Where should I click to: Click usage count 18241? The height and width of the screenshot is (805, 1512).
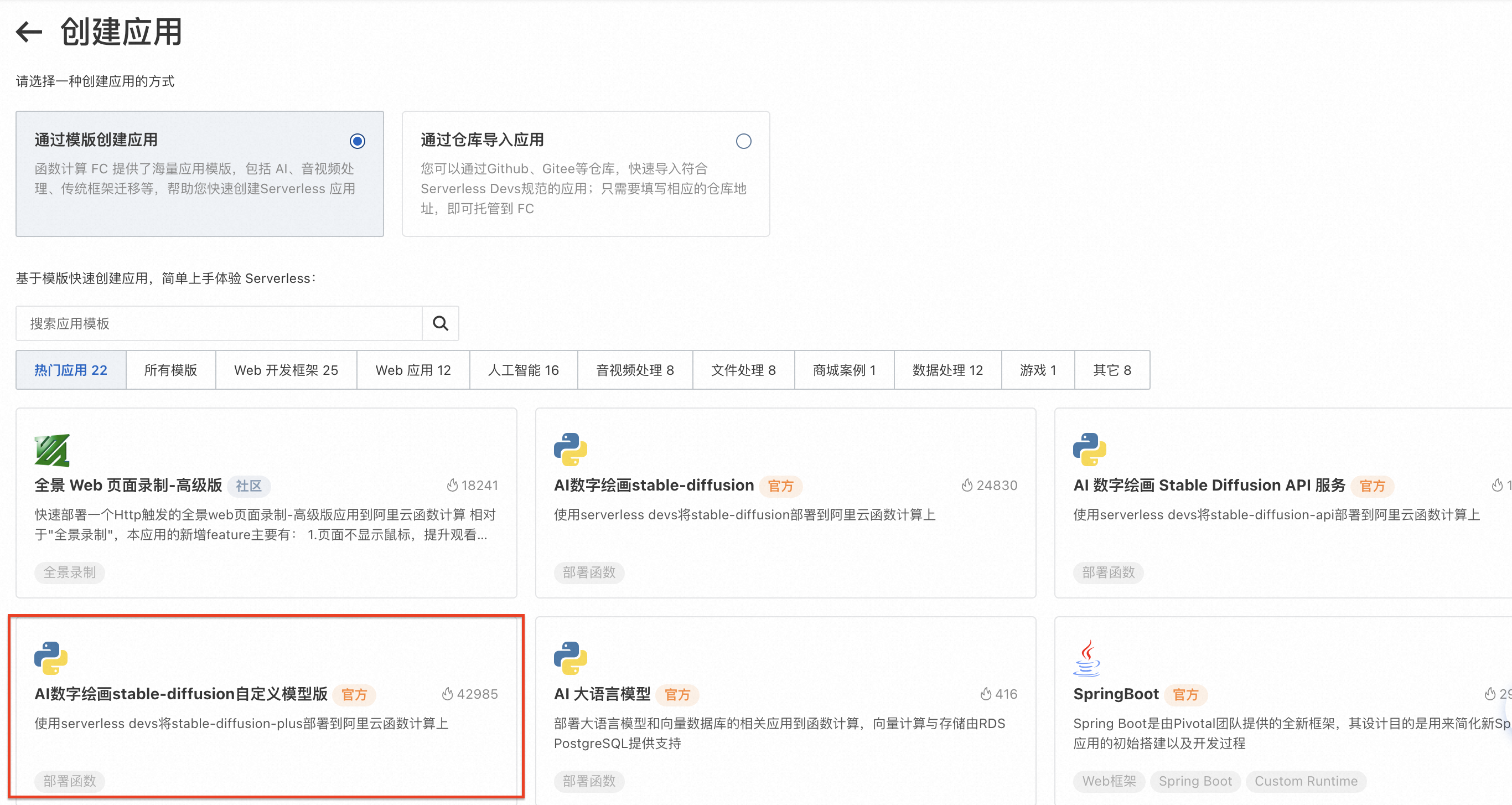[x=479, y=485]
